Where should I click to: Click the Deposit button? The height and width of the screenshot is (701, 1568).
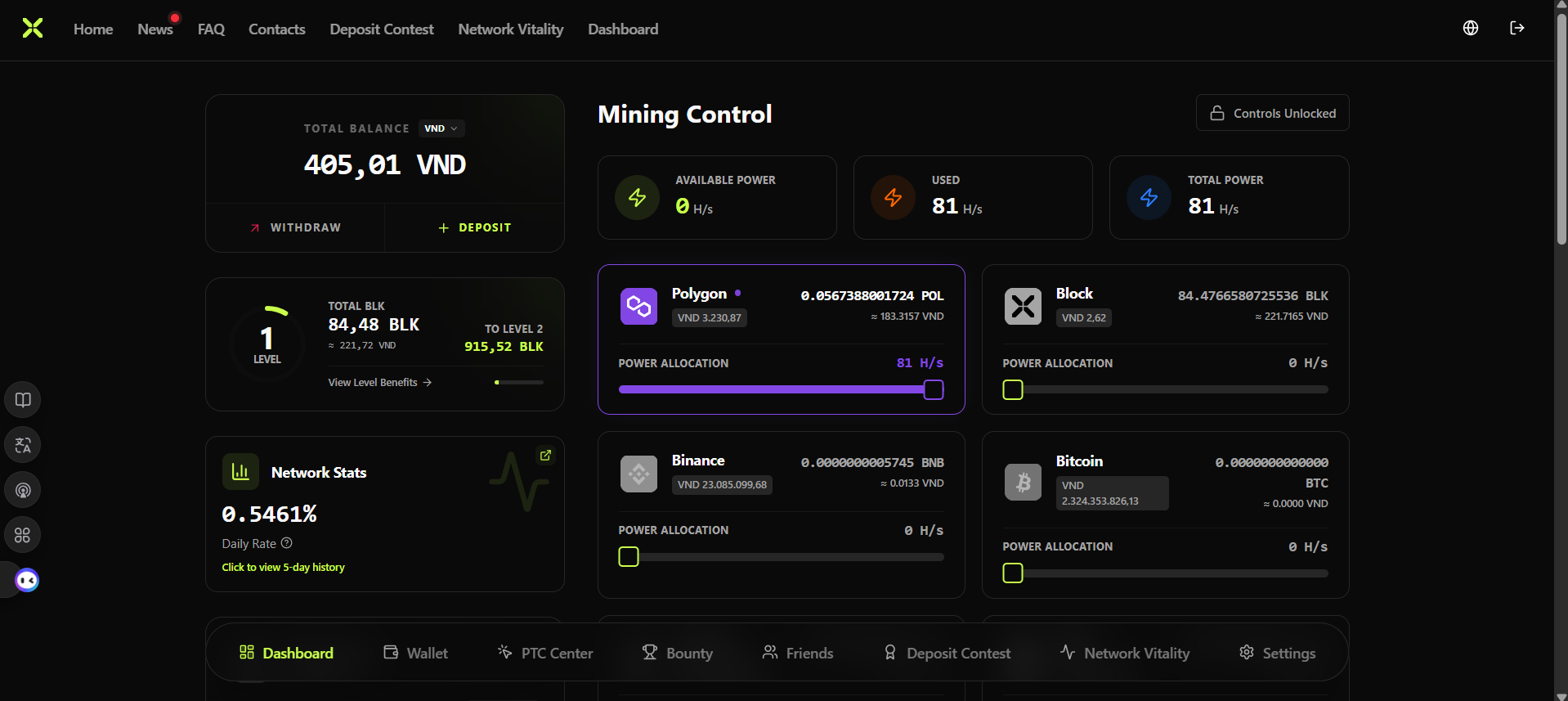474,227
